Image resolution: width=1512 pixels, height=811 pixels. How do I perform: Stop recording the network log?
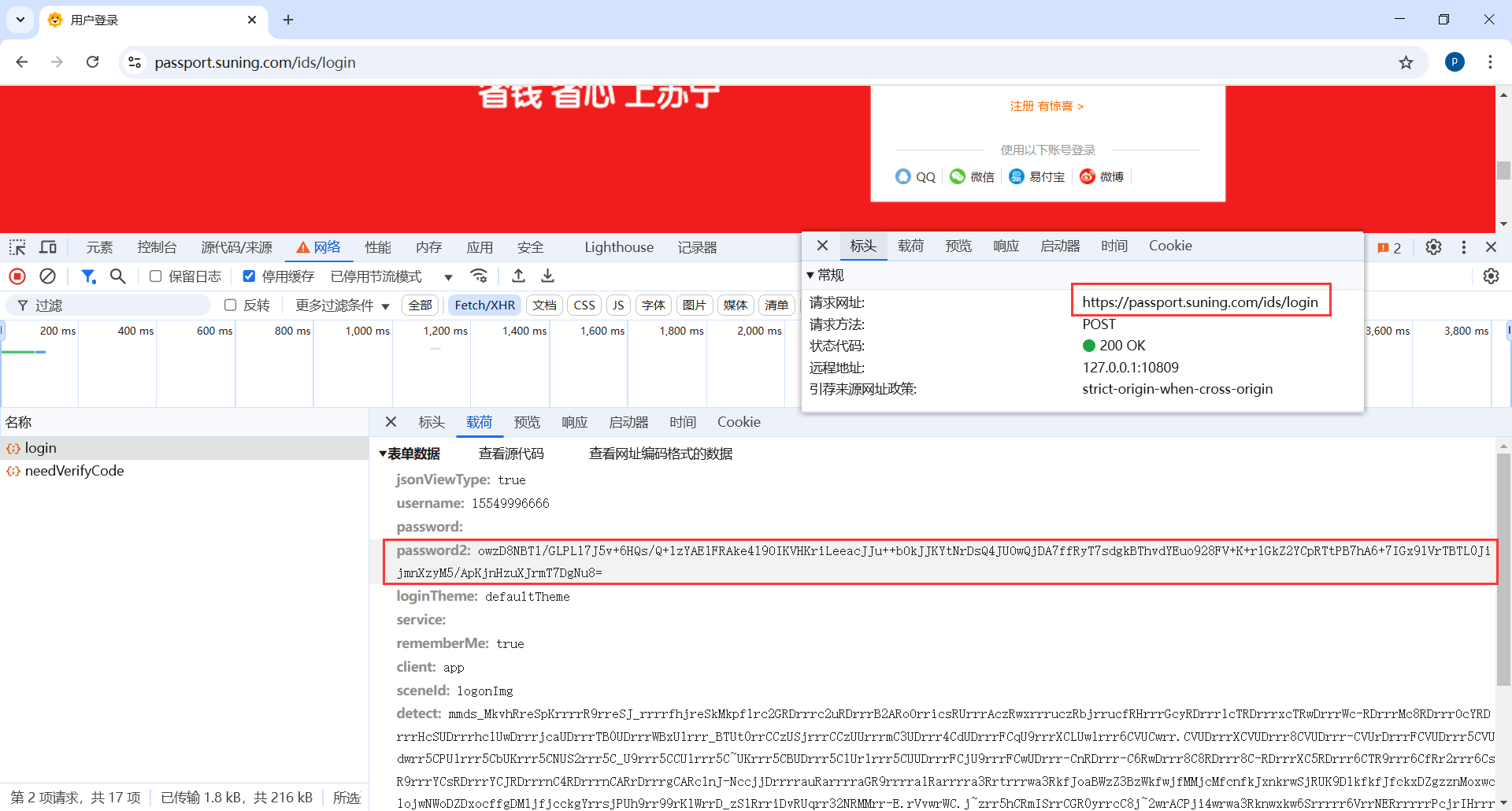click(x=17, y=276)
